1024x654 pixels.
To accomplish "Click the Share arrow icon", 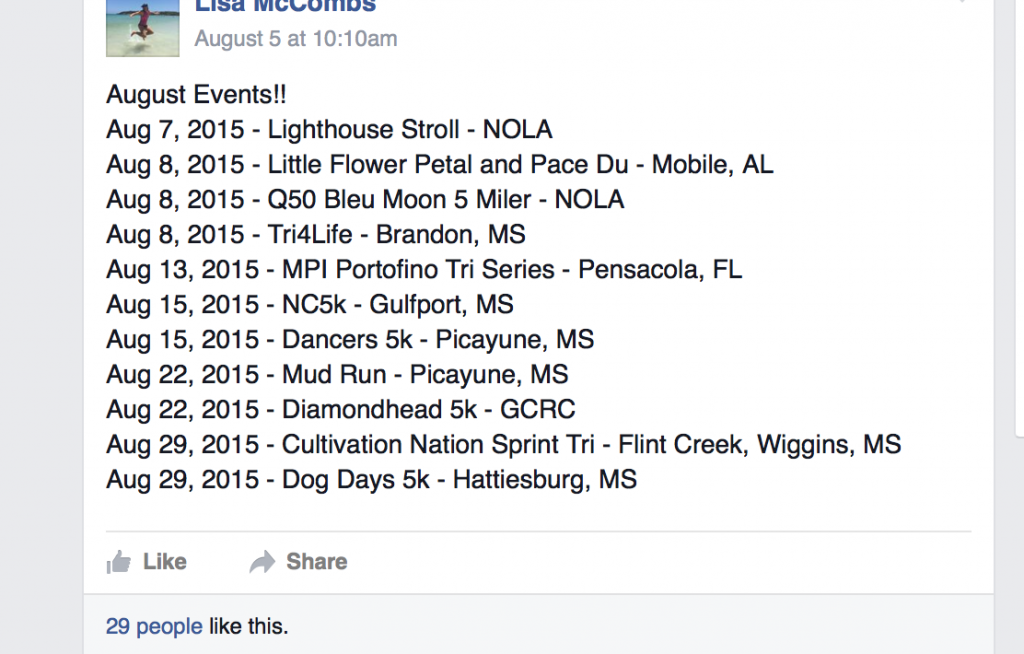I will (x=263, y=562).
